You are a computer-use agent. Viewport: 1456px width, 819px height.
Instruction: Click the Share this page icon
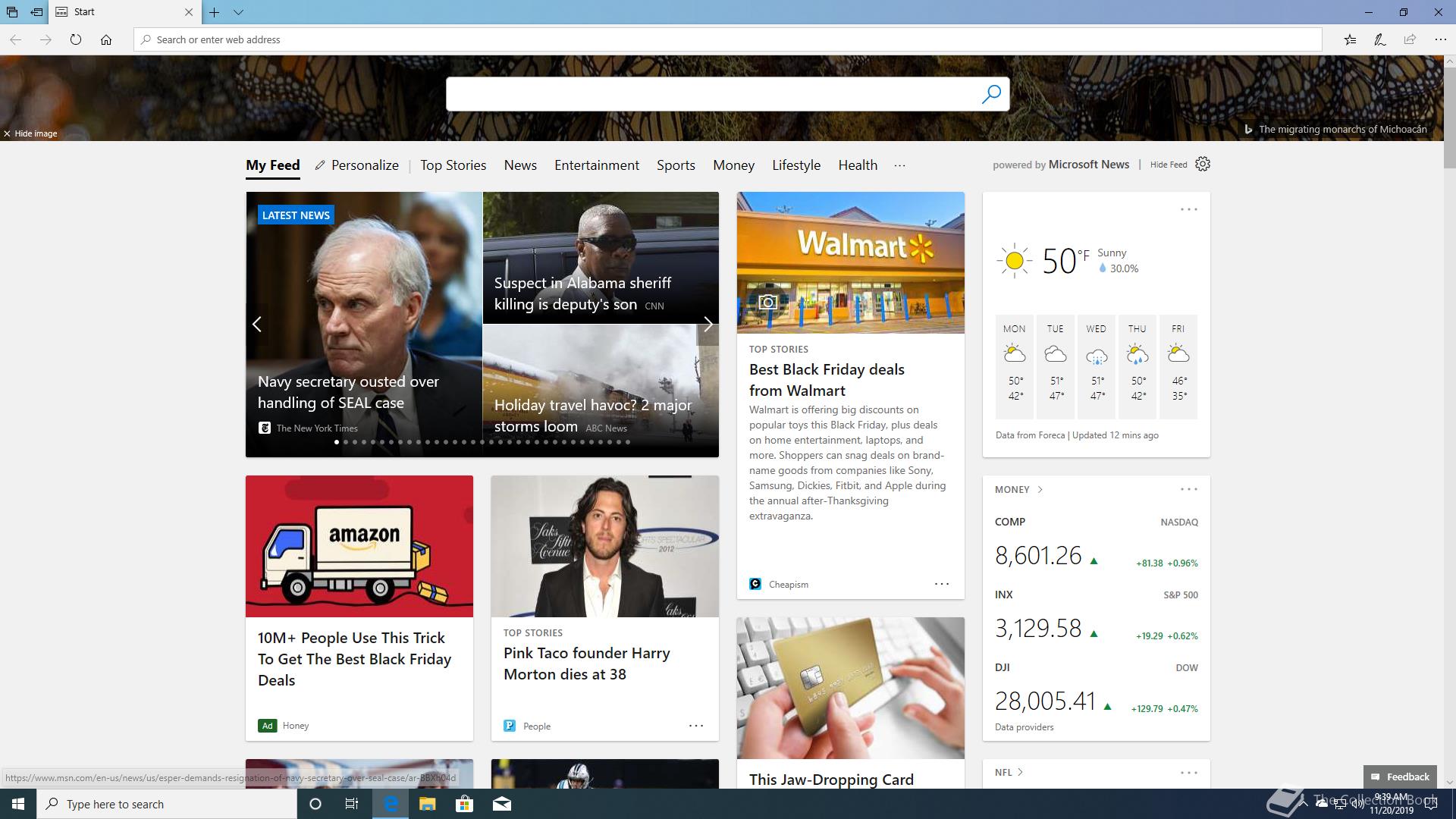(x=1410, y=39)
